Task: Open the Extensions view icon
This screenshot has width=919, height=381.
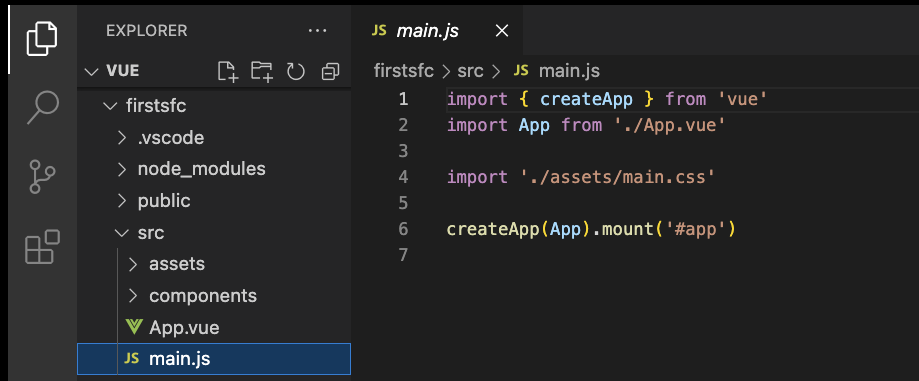Action: [x=42, y=246]
